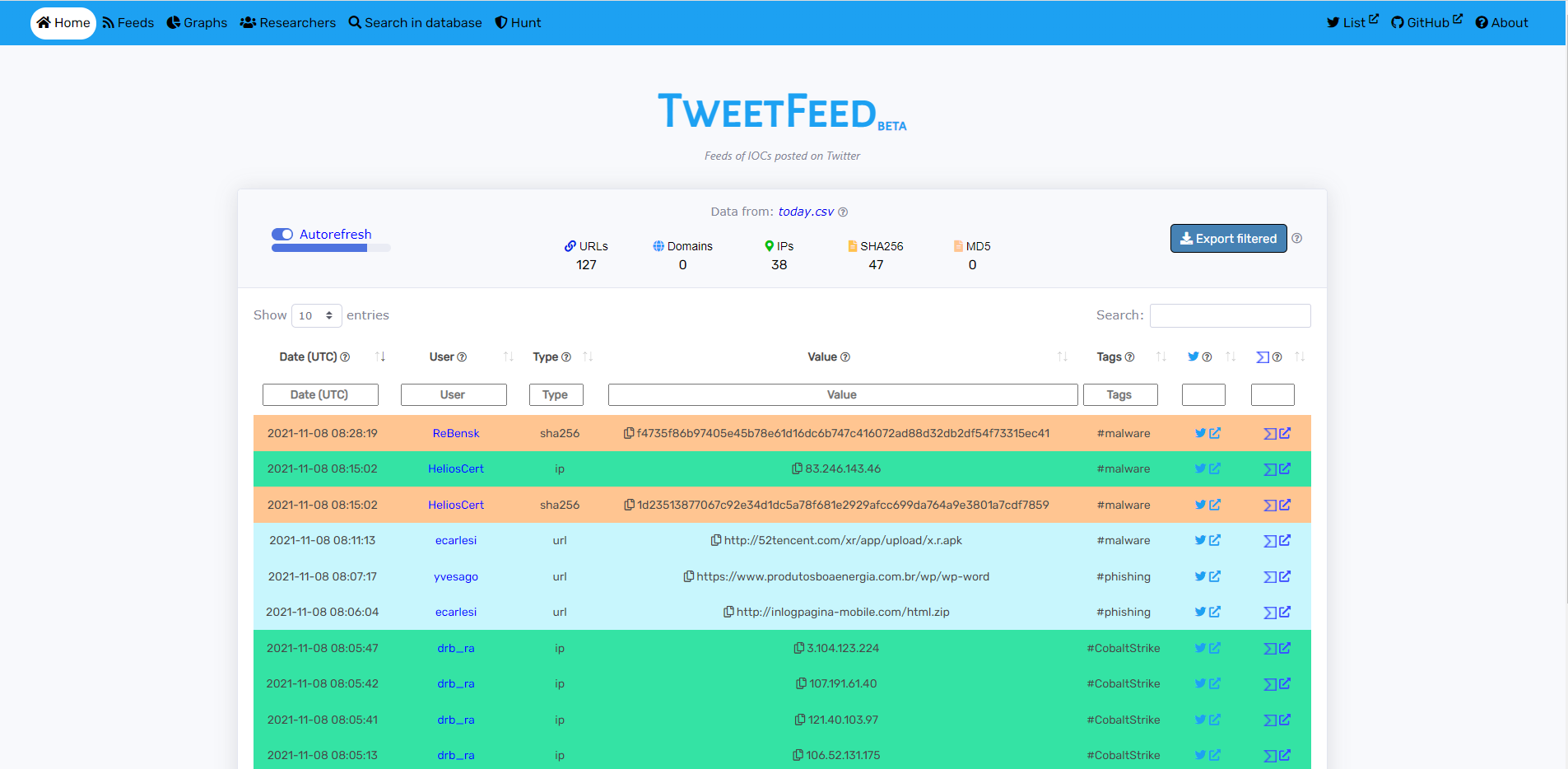Screen dimensions: 1568x769
Task: Toggle the Autorefresh switch
Action: click(282, 235)
